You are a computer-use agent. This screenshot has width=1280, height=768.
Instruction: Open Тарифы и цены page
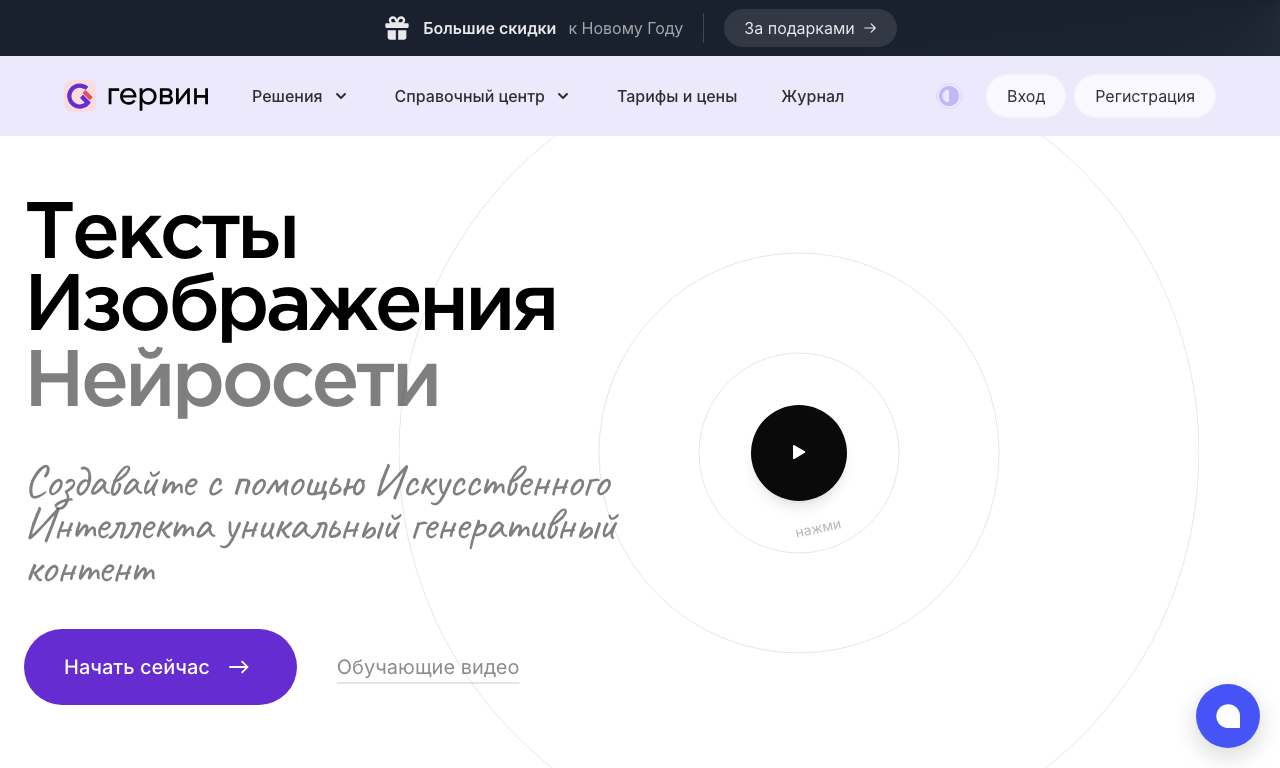[x=677, y=96]
